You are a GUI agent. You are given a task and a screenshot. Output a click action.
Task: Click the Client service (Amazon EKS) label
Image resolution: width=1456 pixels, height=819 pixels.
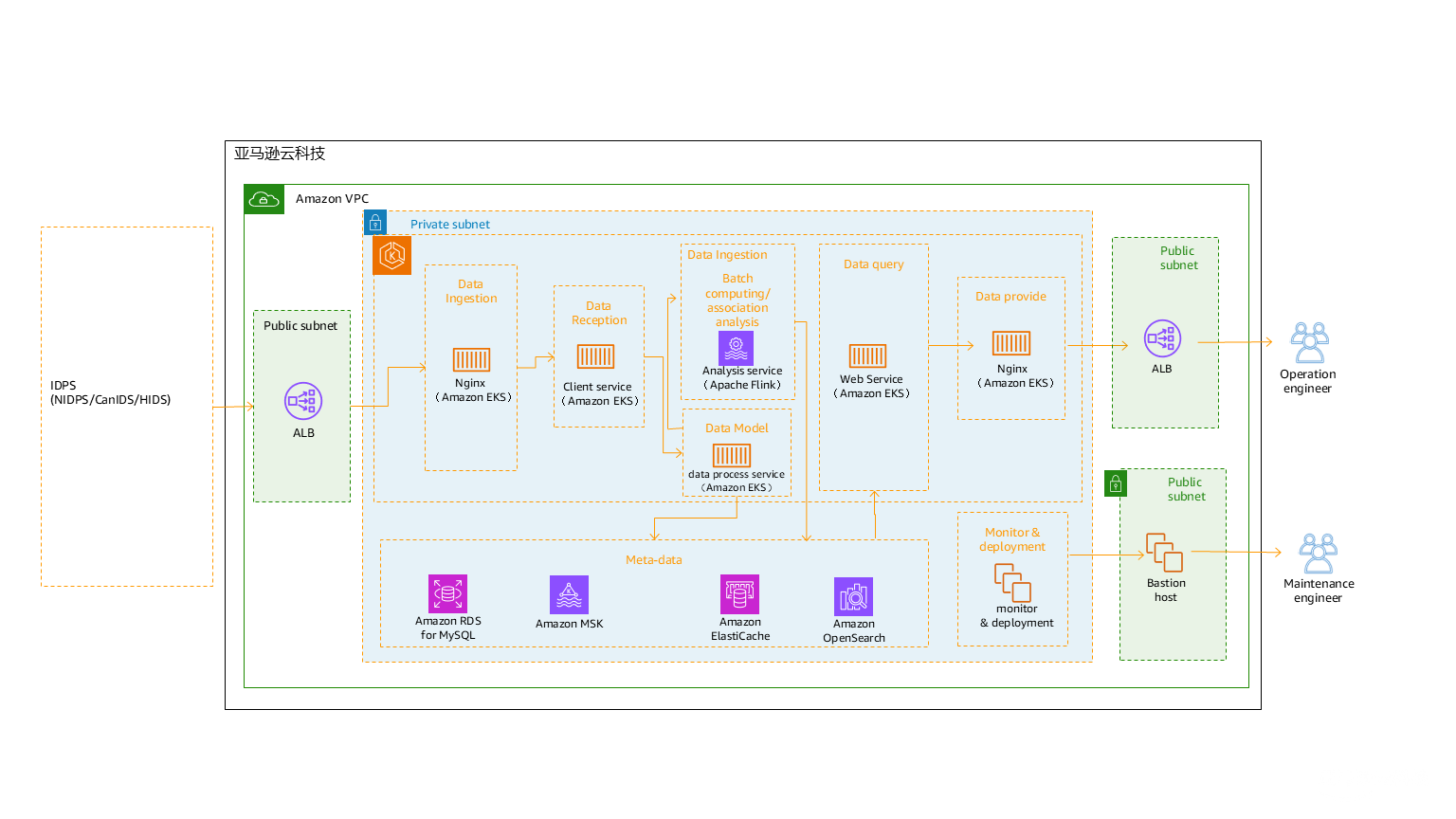[x=600, y=393]
